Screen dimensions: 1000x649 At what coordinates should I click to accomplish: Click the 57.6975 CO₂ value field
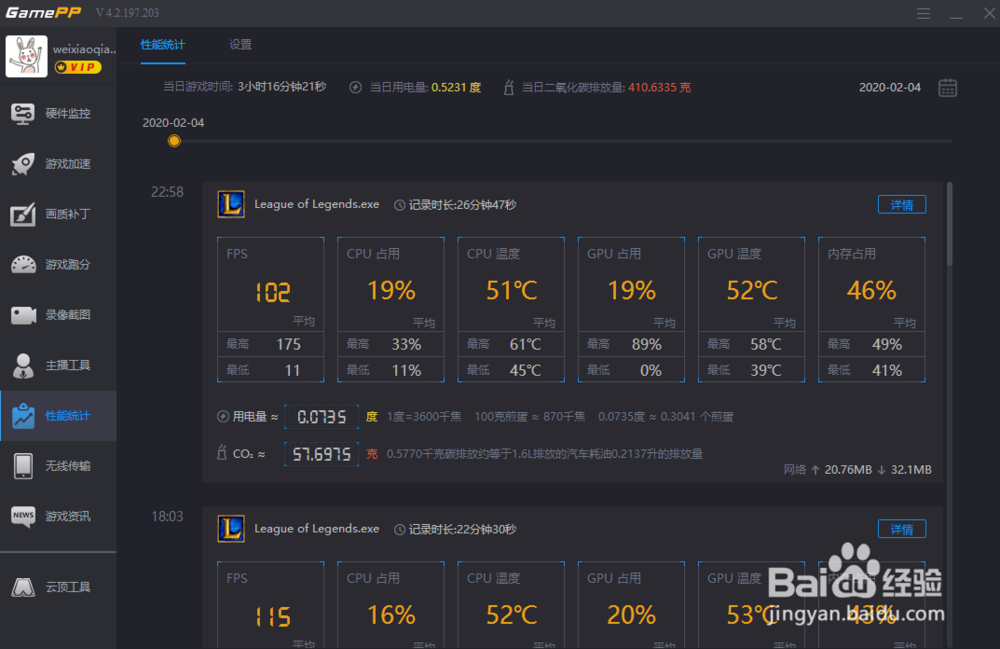321,454
